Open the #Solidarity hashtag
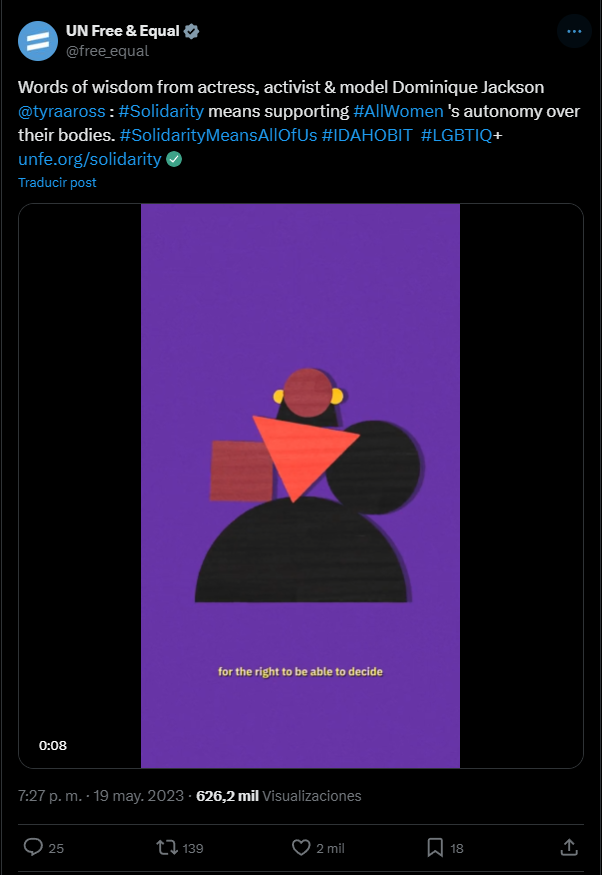Viewport: 602px width, 875px height. pos(161,111)
